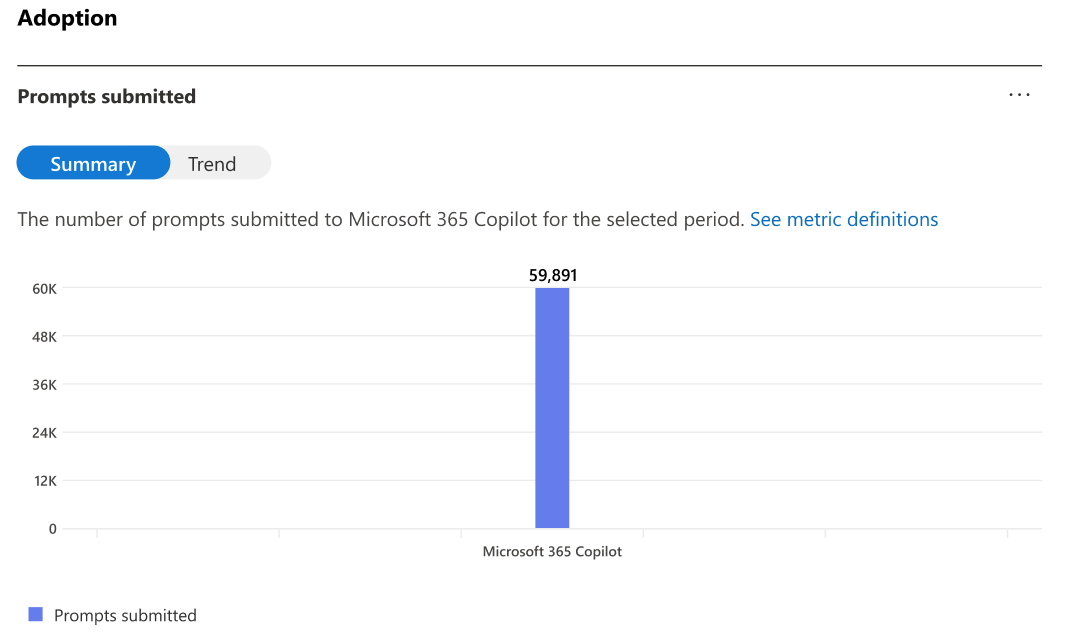
Task: Open the more options ellipsis menu
Action: [1019, 95]
